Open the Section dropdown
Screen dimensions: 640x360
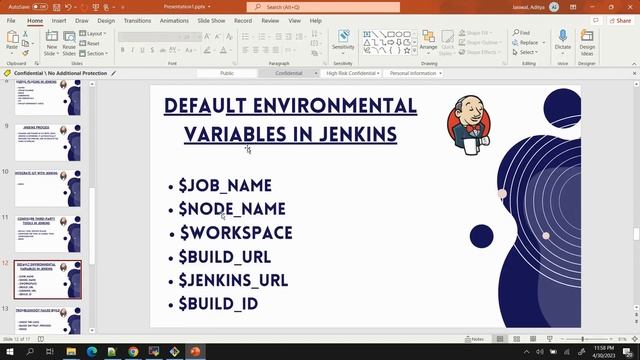(x=94, y=53)
